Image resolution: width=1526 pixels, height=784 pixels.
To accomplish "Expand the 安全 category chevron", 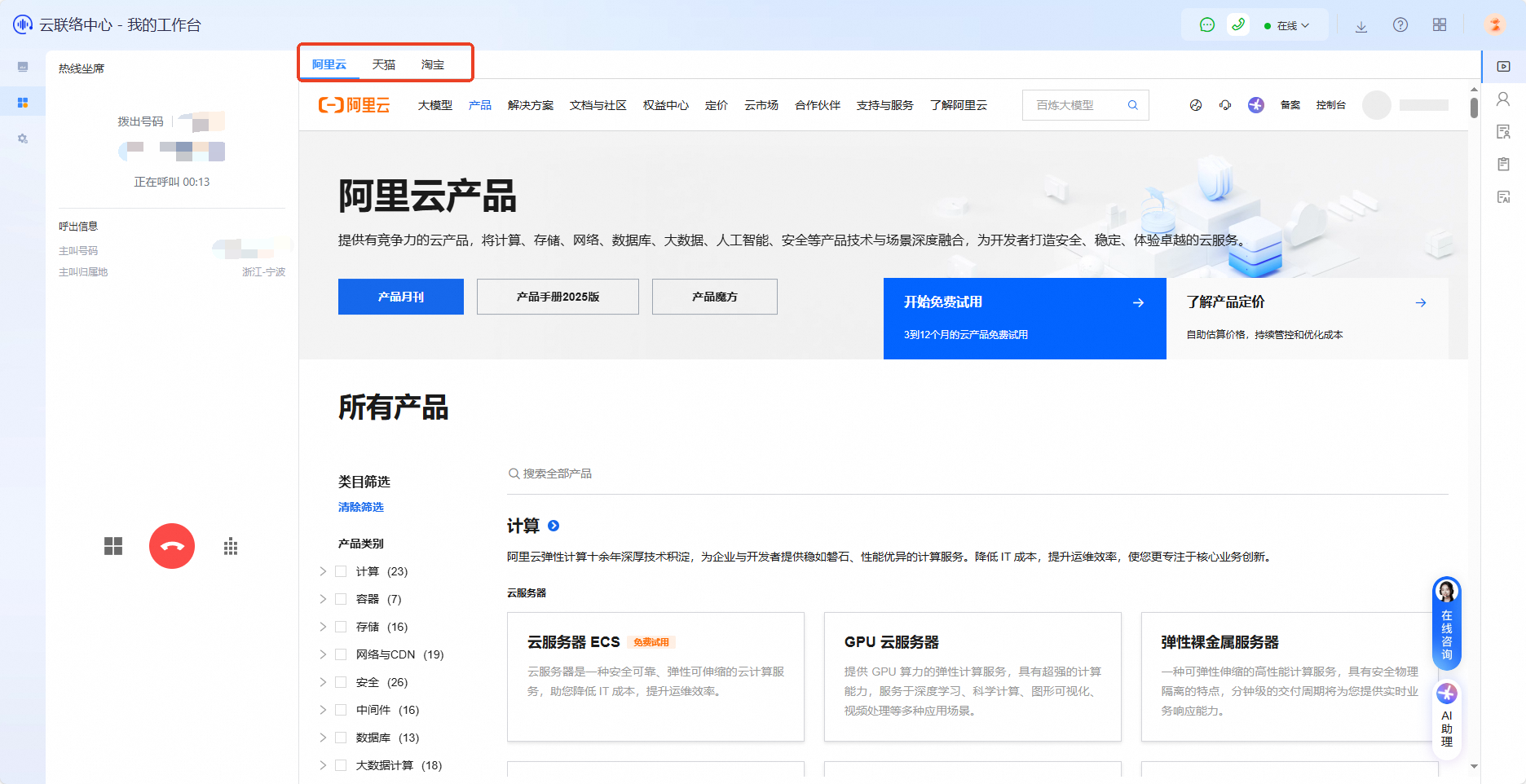I will pos(323,682).
